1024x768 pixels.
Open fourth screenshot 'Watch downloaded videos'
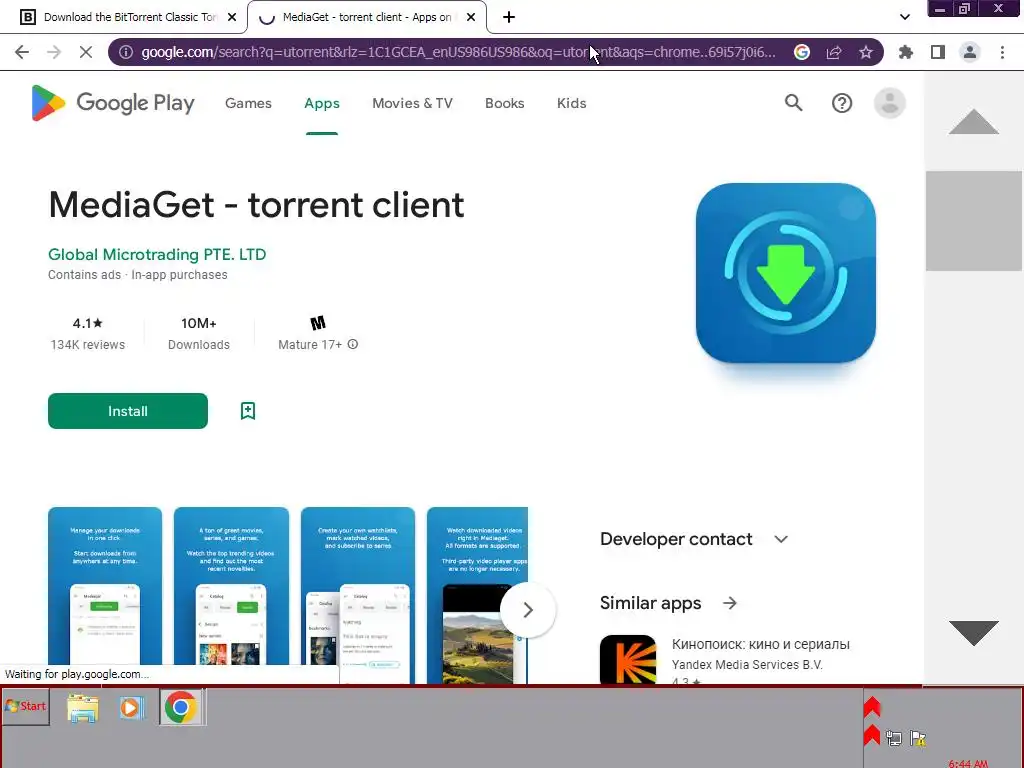click(x=477, y=595)
